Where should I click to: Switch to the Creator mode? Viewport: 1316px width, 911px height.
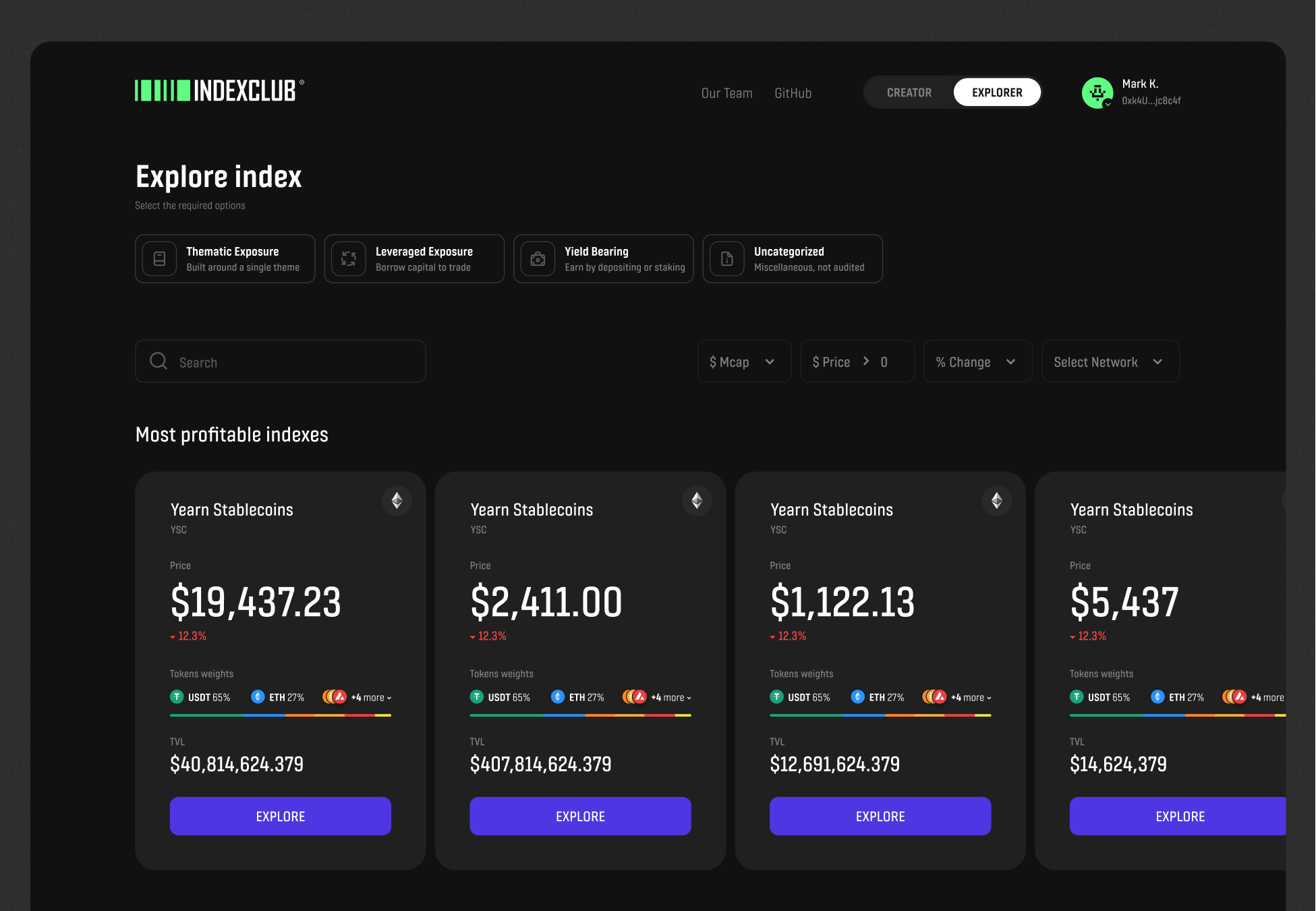(x=909, y=92)
